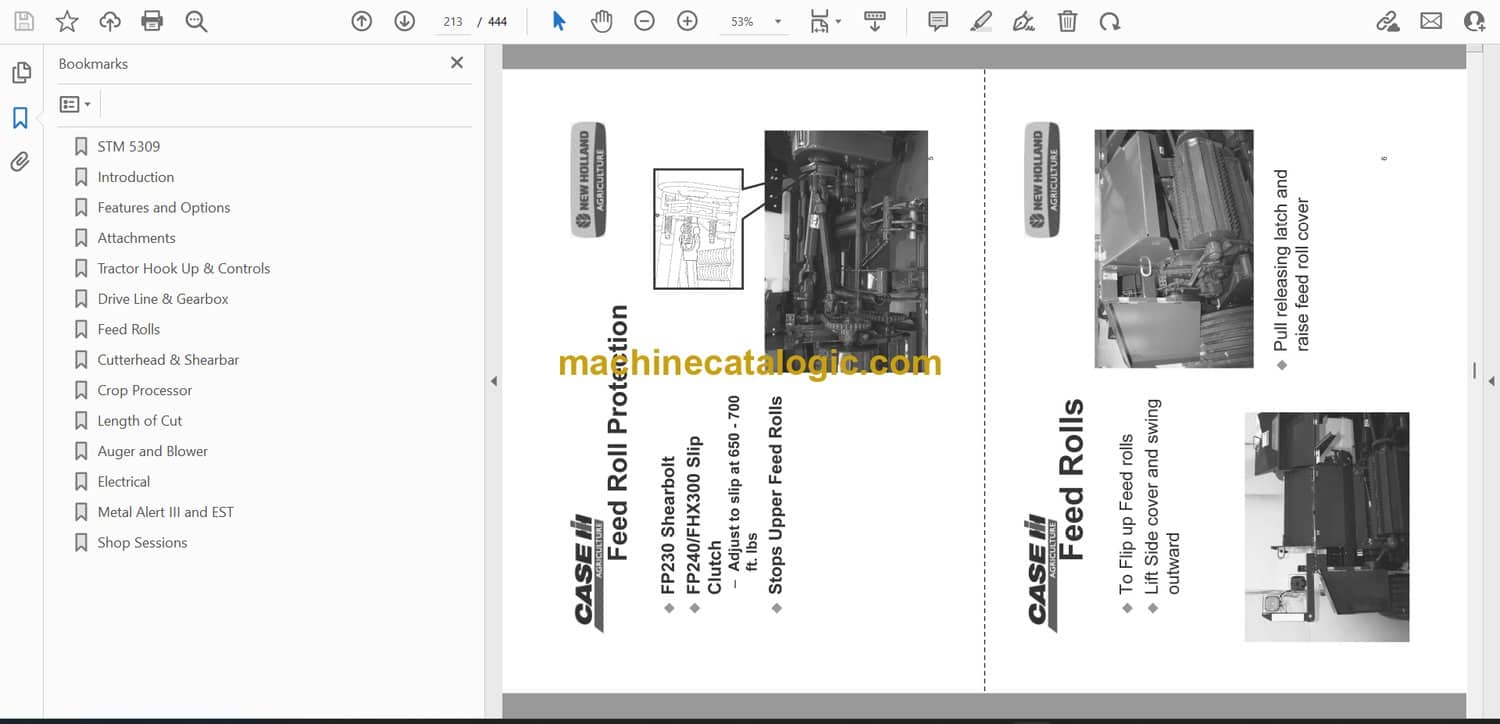Zoom in with plus button
The height and width of the screenshot is (724, 1500).
click(x=687, y=21)
